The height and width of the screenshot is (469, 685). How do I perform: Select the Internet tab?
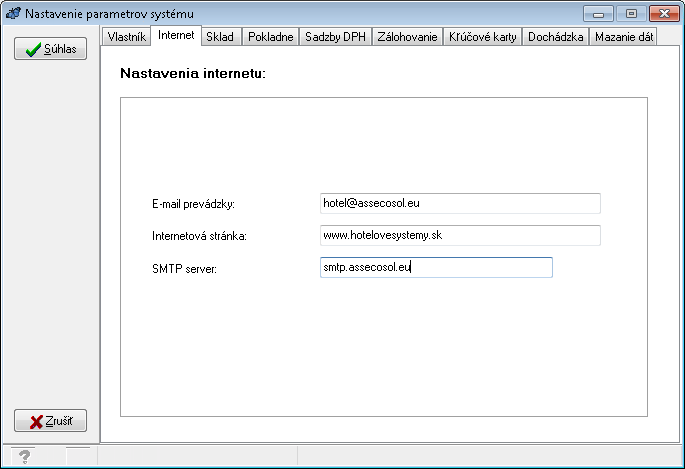pos(176,35)
